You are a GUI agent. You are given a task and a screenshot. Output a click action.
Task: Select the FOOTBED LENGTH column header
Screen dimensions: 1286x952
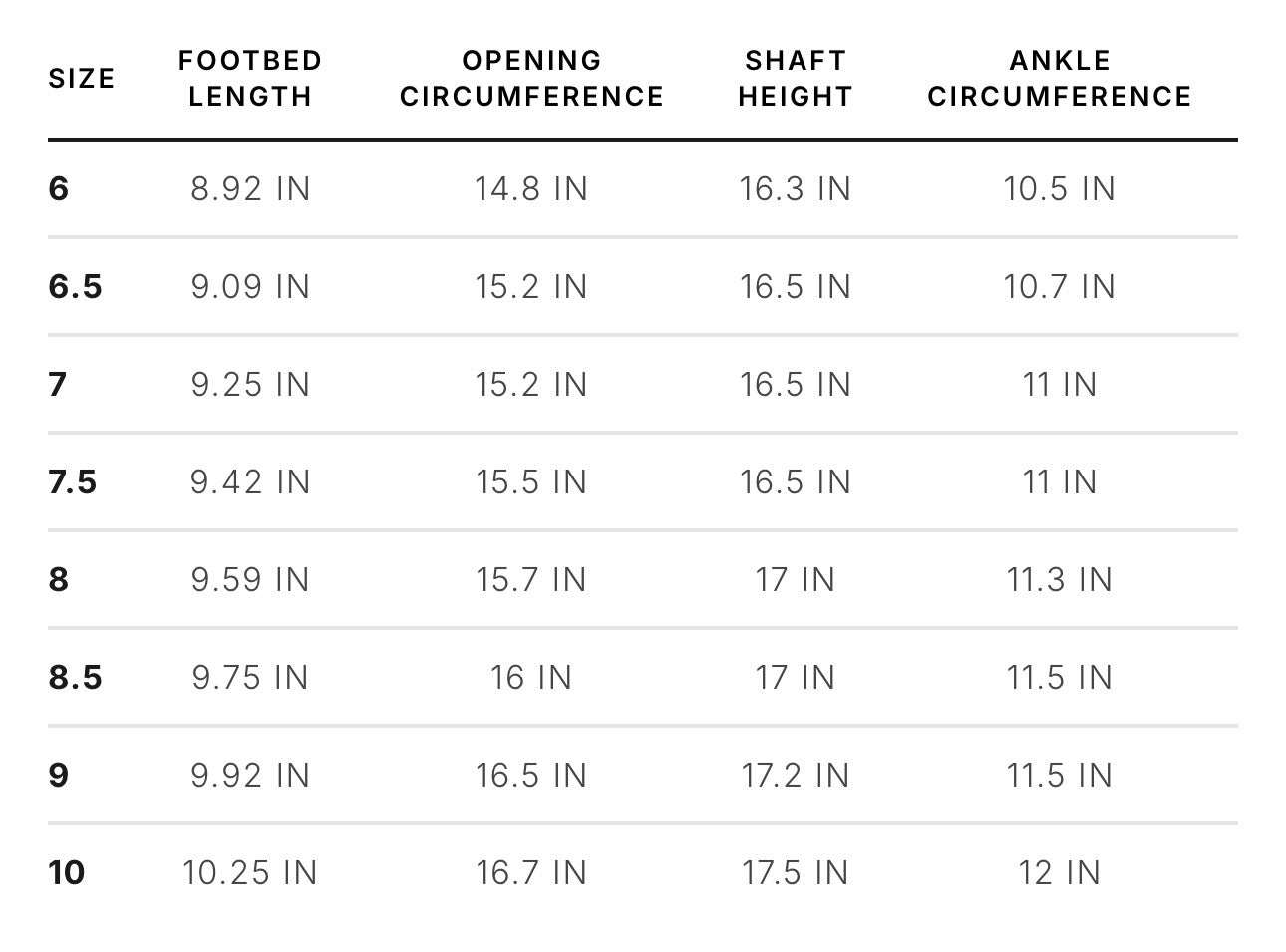click(250, 79)
